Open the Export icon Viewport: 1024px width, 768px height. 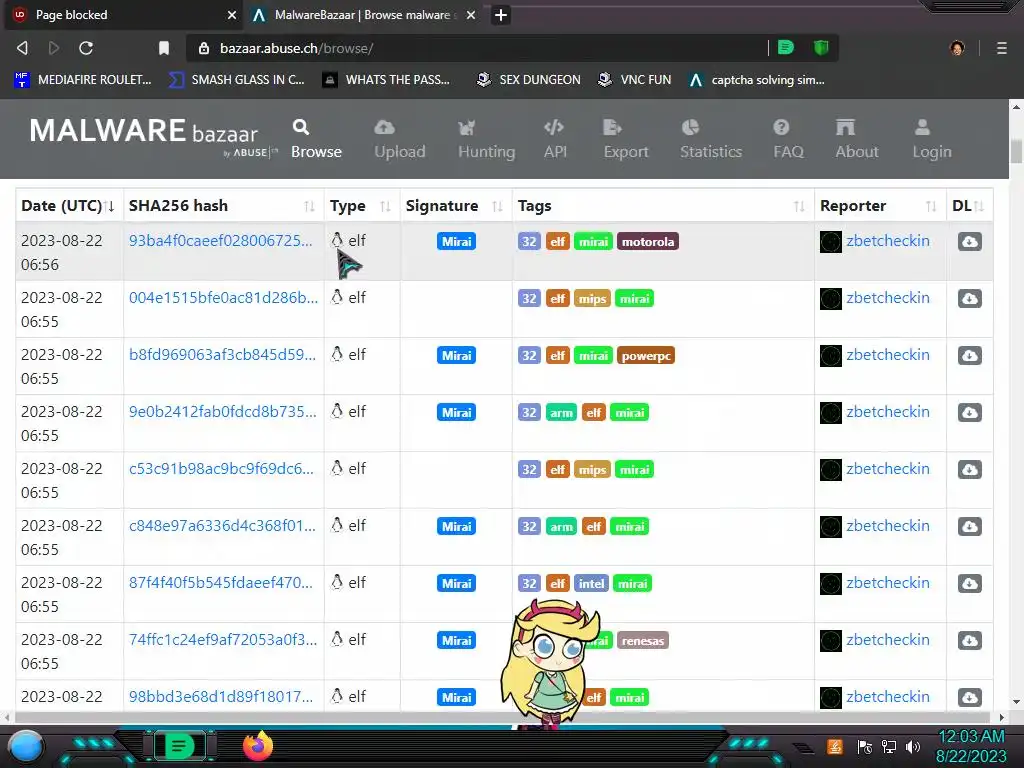tap(613, 127)
